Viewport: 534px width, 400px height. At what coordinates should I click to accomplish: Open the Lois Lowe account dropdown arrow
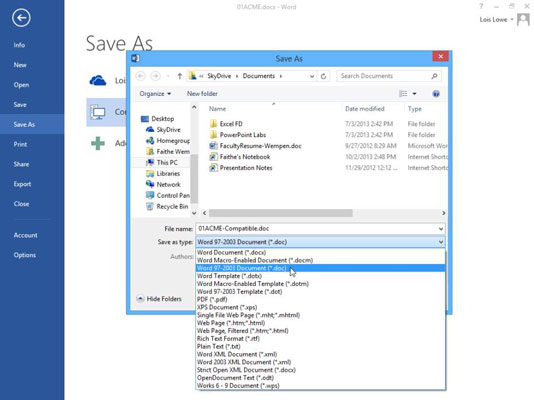512,19
